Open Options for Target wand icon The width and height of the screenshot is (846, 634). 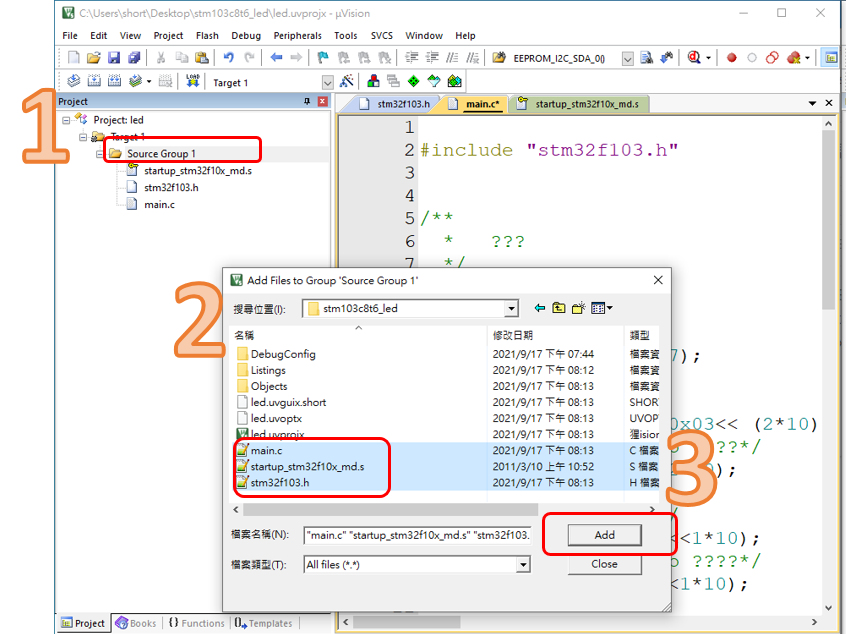[346, 81]
